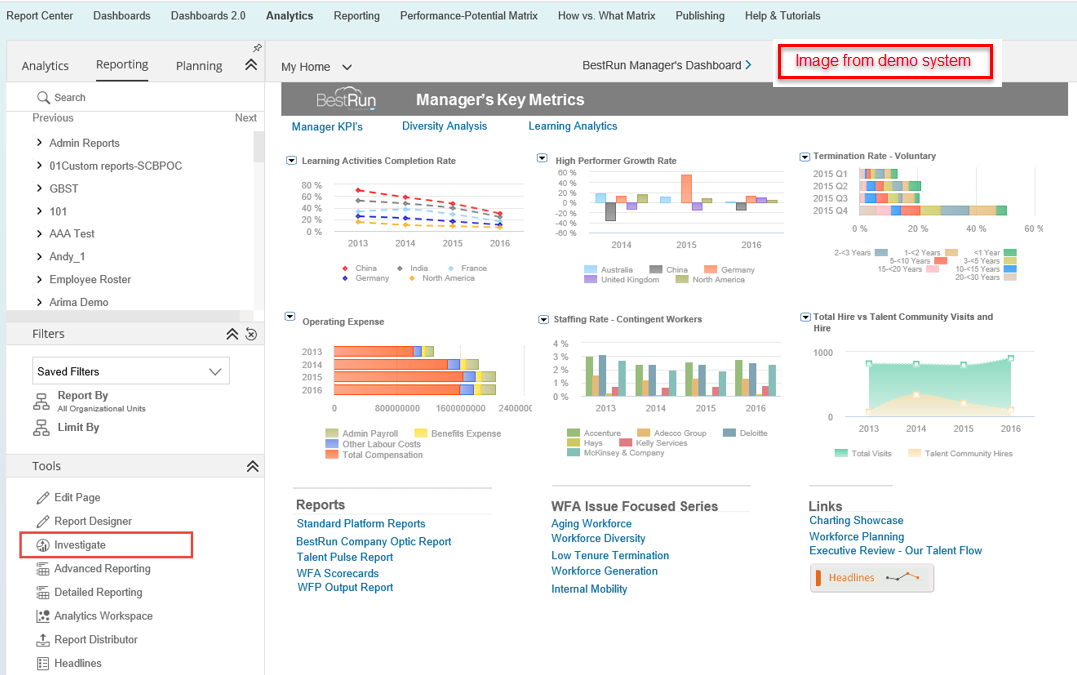Click the BestRun logo
Viewport: 1077px width, 675px height.
click(346, 99)
